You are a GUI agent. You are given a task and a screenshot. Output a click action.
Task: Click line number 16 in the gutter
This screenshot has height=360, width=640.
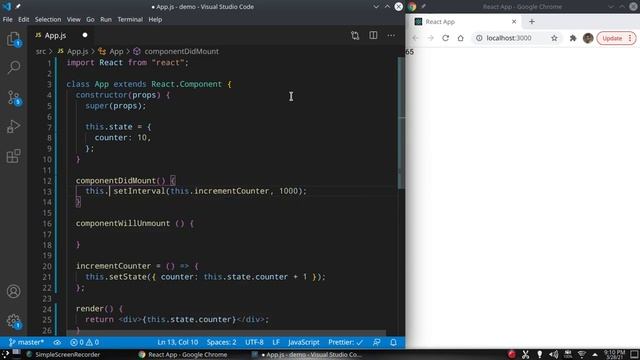[x=47, y=224]
